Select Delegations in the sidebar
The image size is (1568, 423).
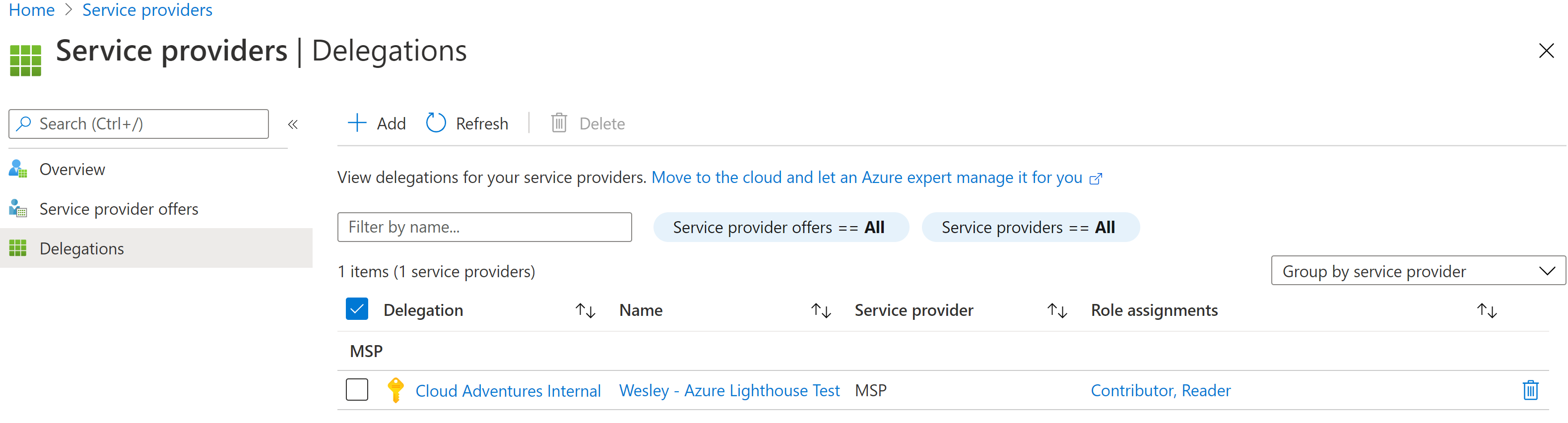[x=156, y=248]
